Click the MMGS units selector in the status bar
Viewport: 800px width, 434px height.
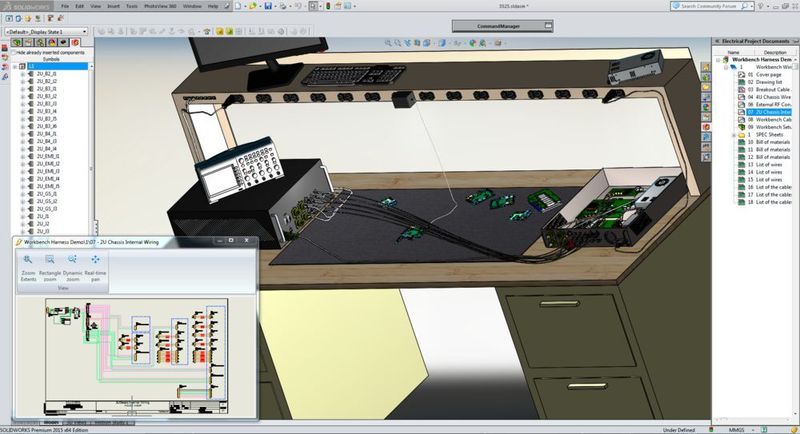[736, 430]
